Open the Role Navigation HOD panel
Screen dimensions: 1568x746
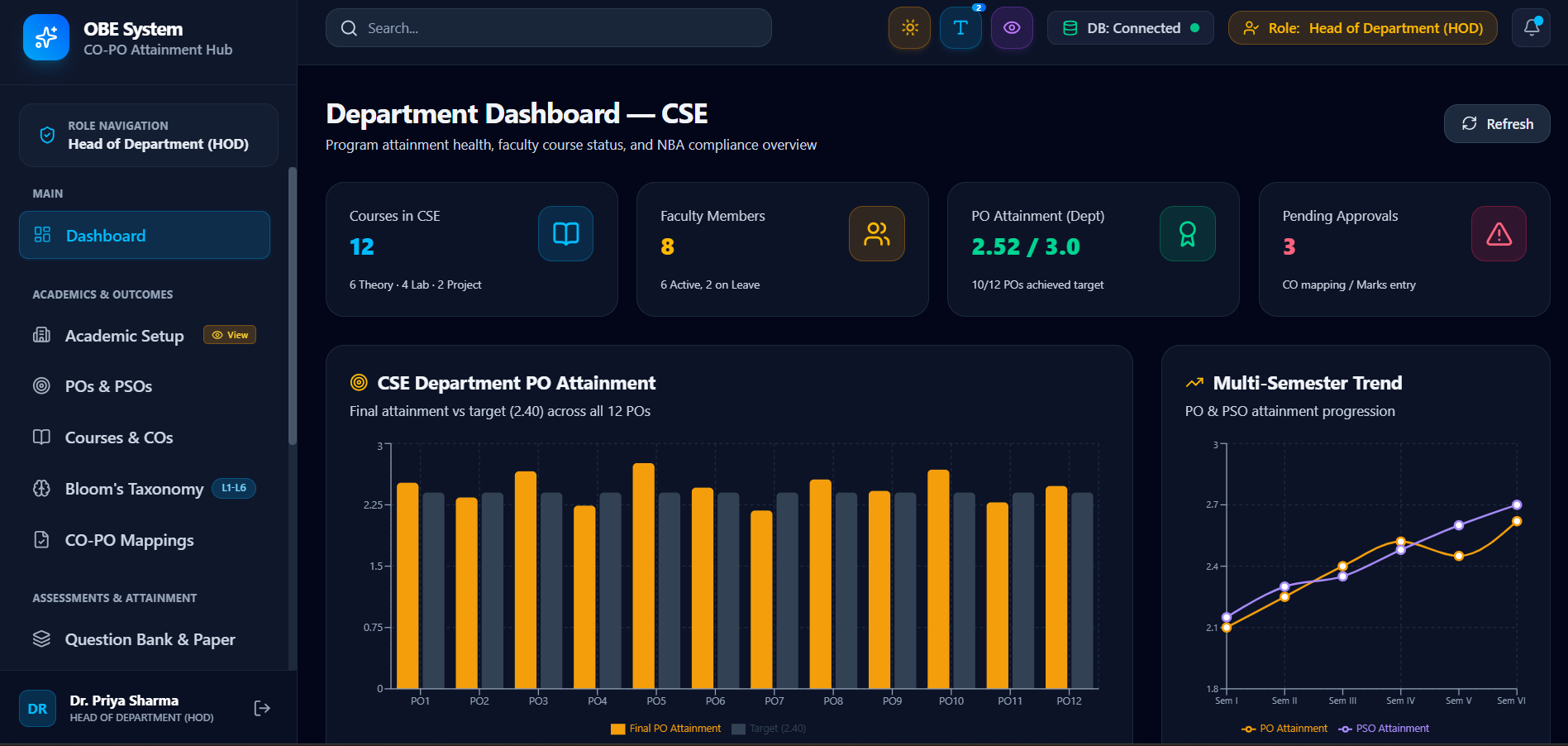click(x=149, y=135)
